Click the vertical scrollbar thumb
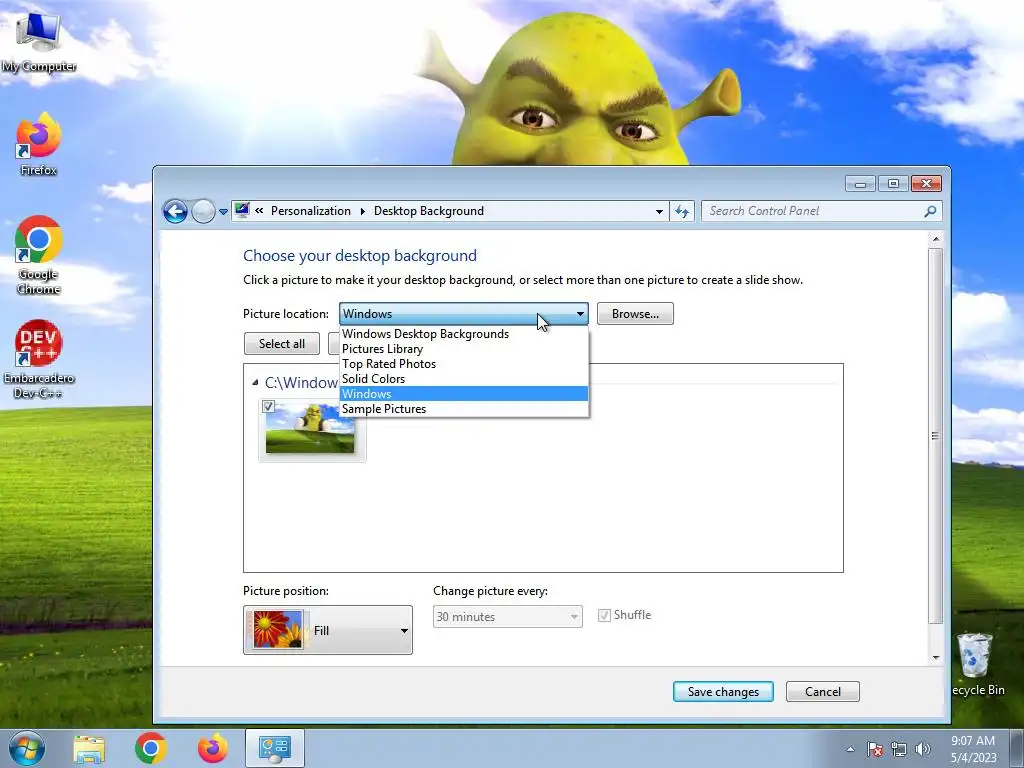Image resolution: width=1024 pixels, height=768 pixels. 935,435
